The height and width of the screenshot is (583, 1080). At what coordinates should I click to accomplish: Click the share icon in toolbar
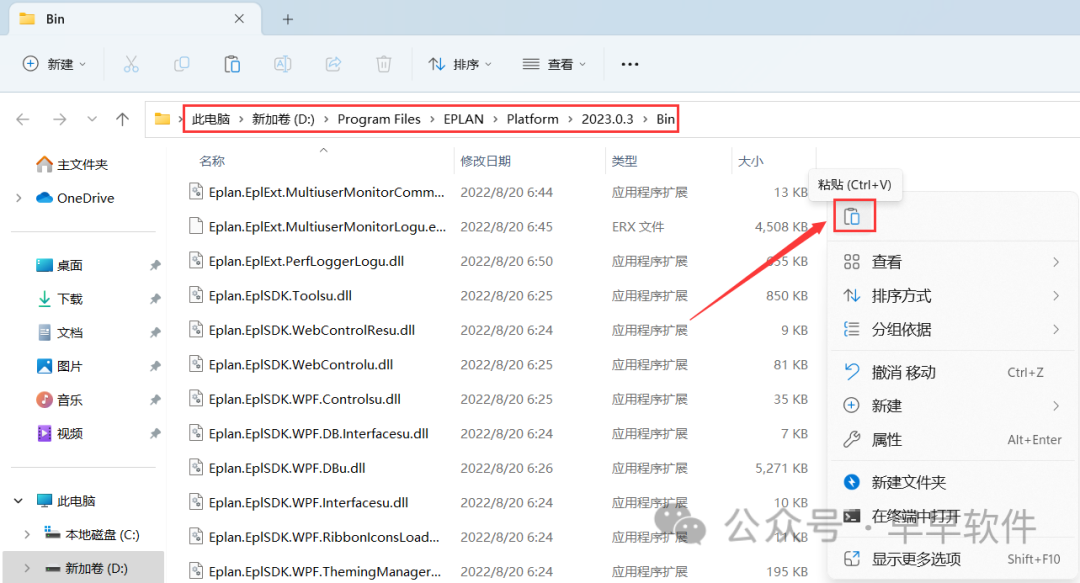[x=333, y=64]
